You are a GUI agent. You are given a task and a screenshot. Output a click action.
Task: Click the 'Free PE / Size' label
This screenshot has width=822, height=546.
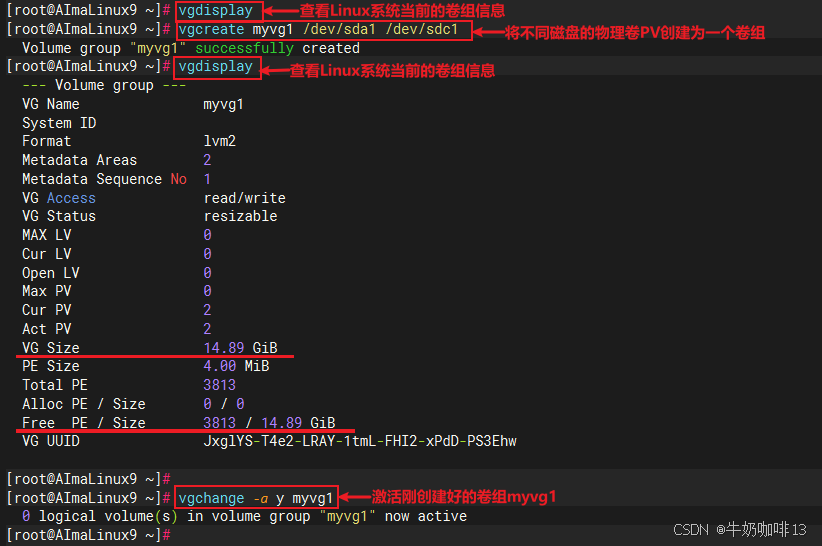point(84,423)
